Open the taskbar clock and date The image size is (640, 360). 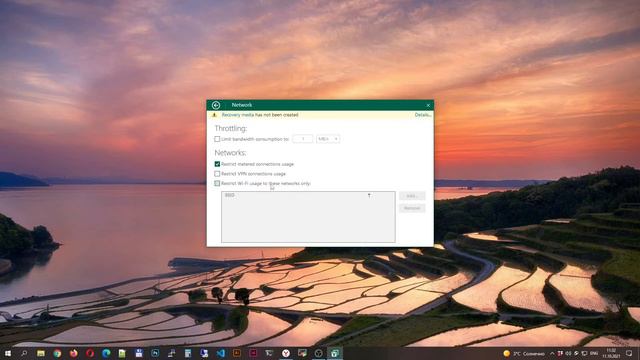[x=611, y=353]
